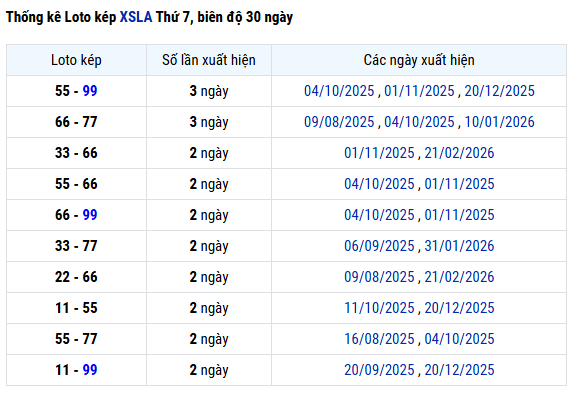574x394 pixels.
Task: Open the blue 99 link in the 11 - 99 row
Action: (90, 370)
